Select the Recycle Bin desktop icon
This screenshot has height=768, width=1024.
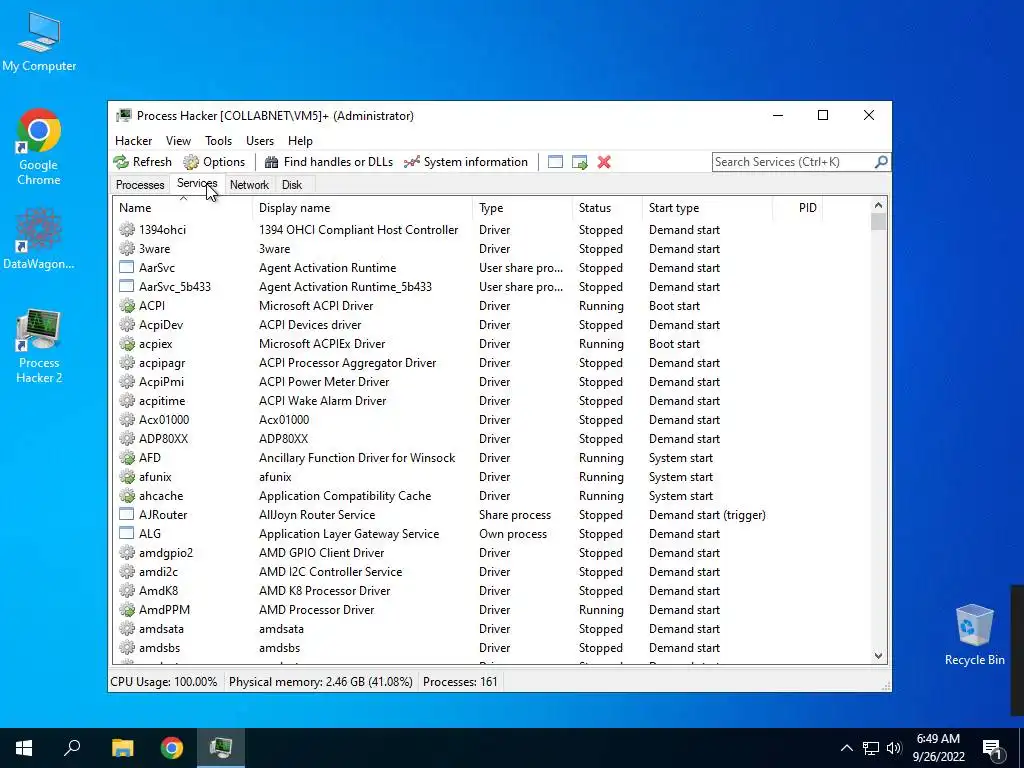click(974, 633)
